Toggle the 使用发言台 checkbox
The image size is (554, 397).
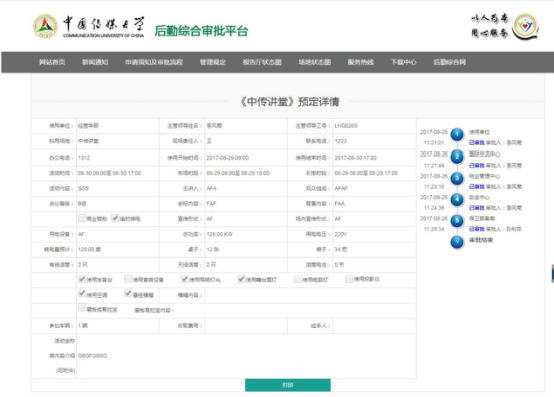82,279
